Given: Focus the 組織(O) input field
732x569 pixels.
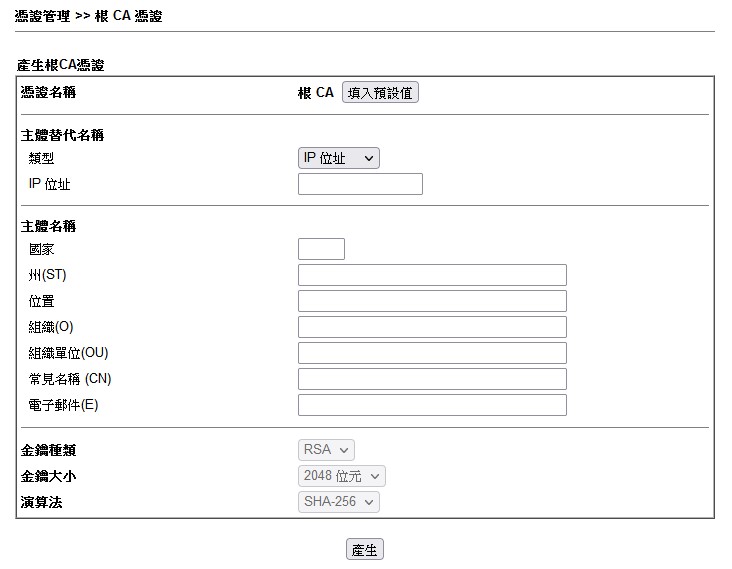Looking at the screenshot, I should [432, 327].
